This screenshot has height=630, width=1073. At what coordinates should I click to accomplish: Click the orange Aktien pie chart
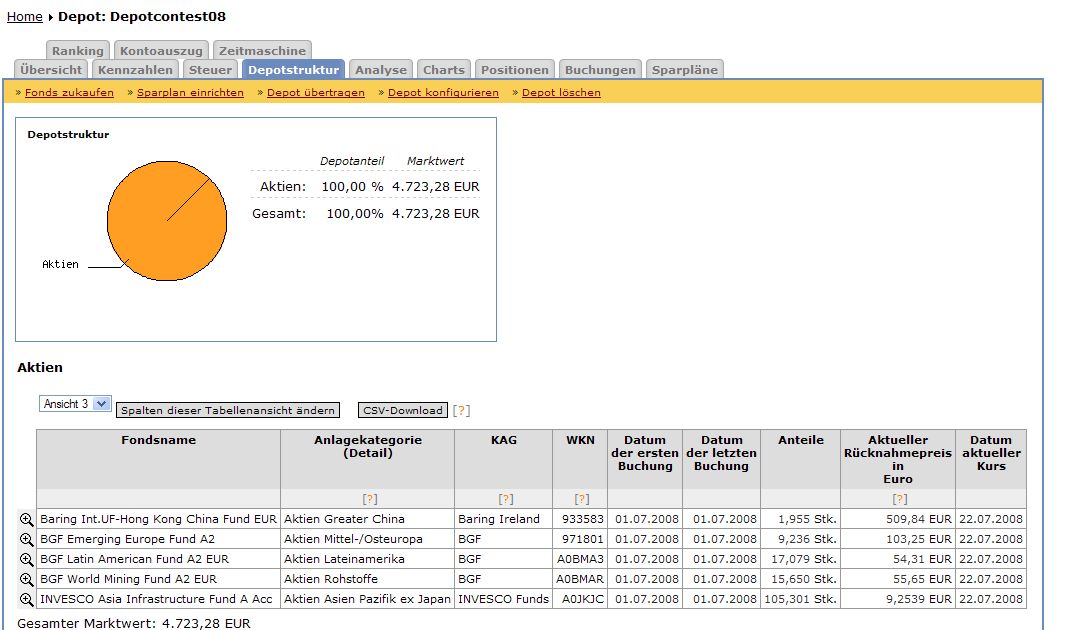160,215
